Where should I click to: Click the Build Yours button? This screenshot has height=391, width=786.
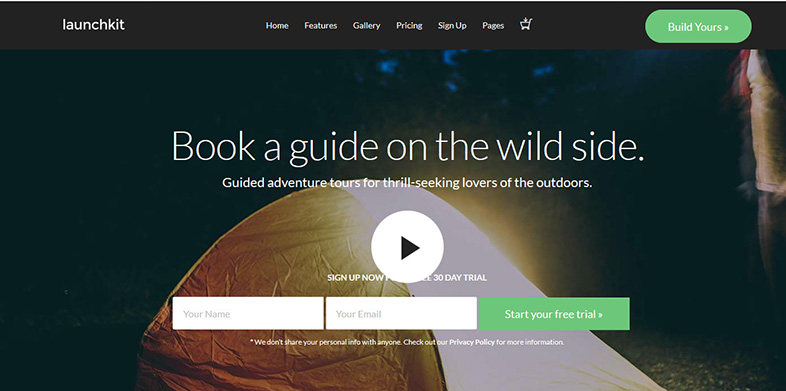[x=698, y=27]
